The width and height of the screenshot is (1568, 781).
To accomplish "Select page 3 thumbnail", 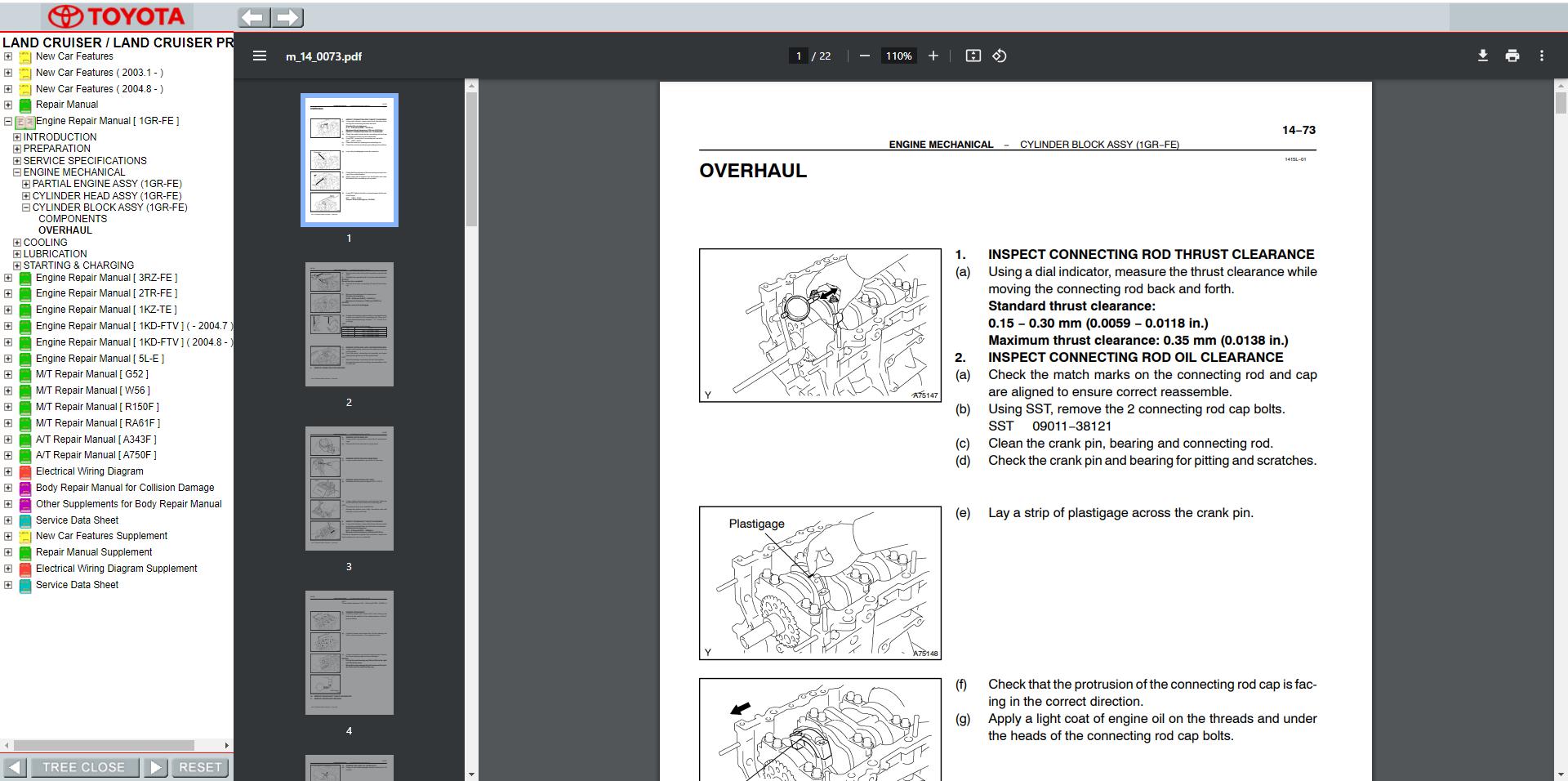I will point(350,489).
